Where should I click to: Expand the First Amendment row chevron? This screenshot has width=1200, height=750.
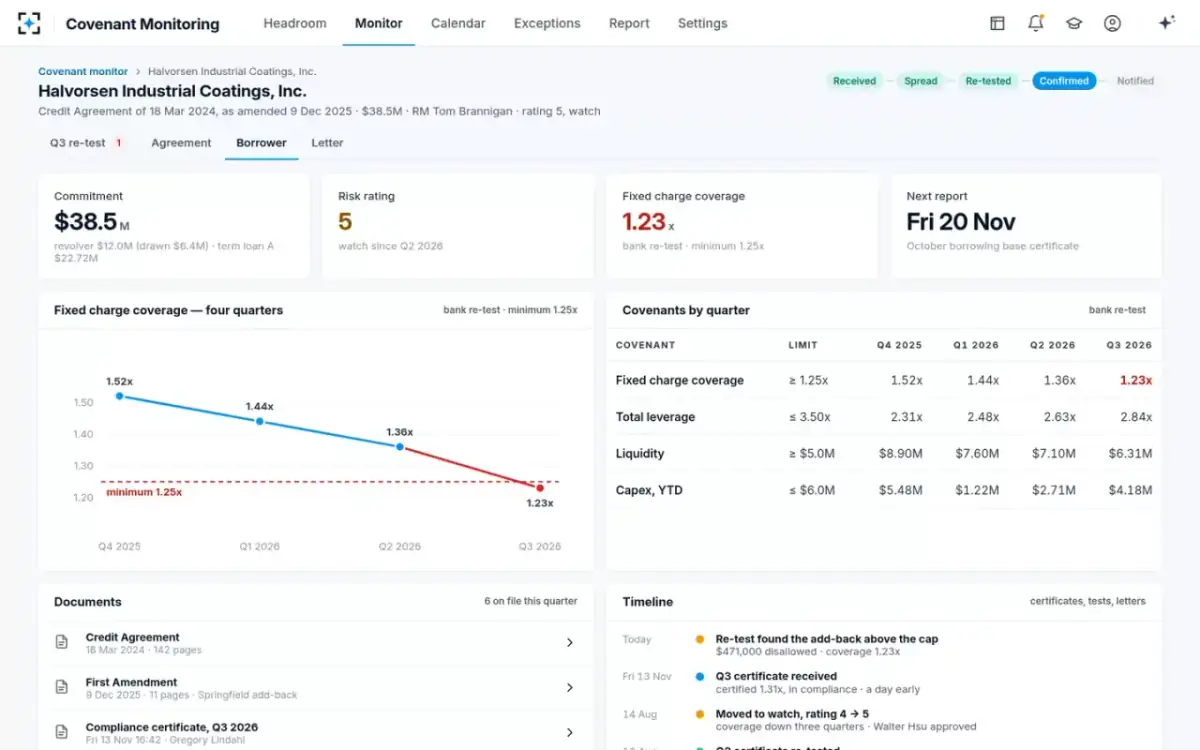tap(570, 687)
